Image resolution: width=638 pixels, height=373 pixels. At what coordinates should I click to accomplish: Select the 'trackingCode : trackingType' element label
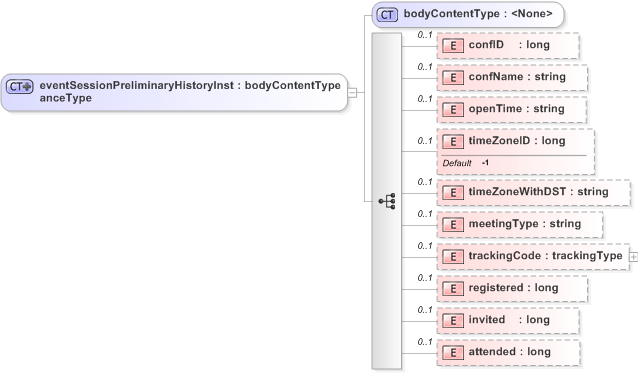(x=545, y=256)
